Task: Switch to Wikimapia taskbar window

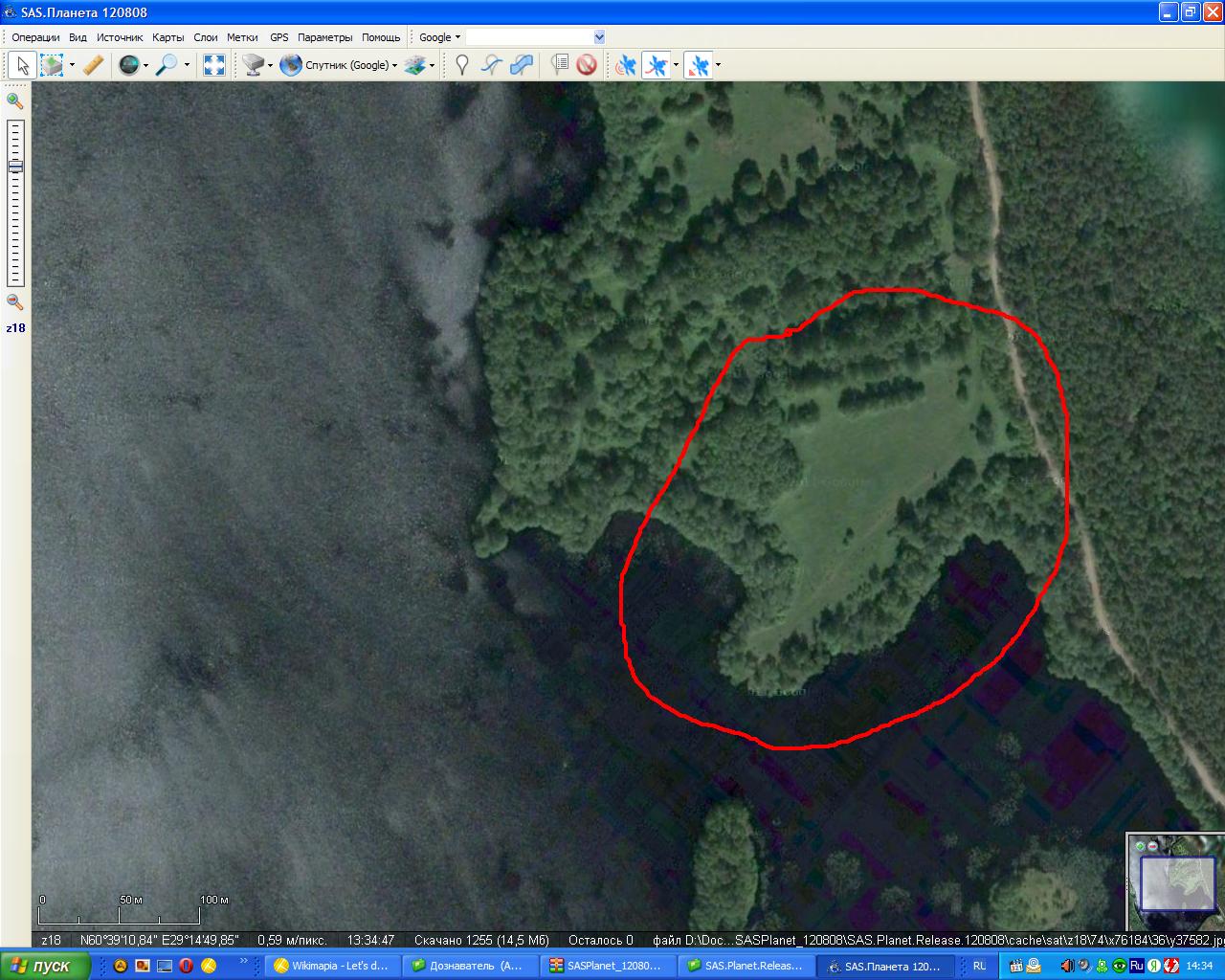Action: pyautogui.click(x=330, y=966)
